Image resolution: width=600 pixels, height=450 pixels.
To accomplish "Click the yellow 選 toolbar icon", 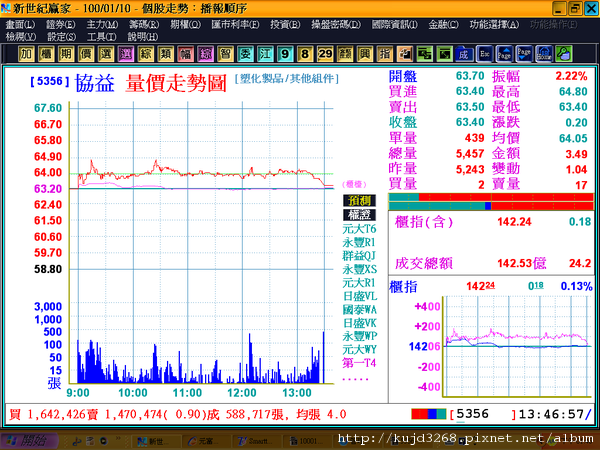I will tap(106, 54).
